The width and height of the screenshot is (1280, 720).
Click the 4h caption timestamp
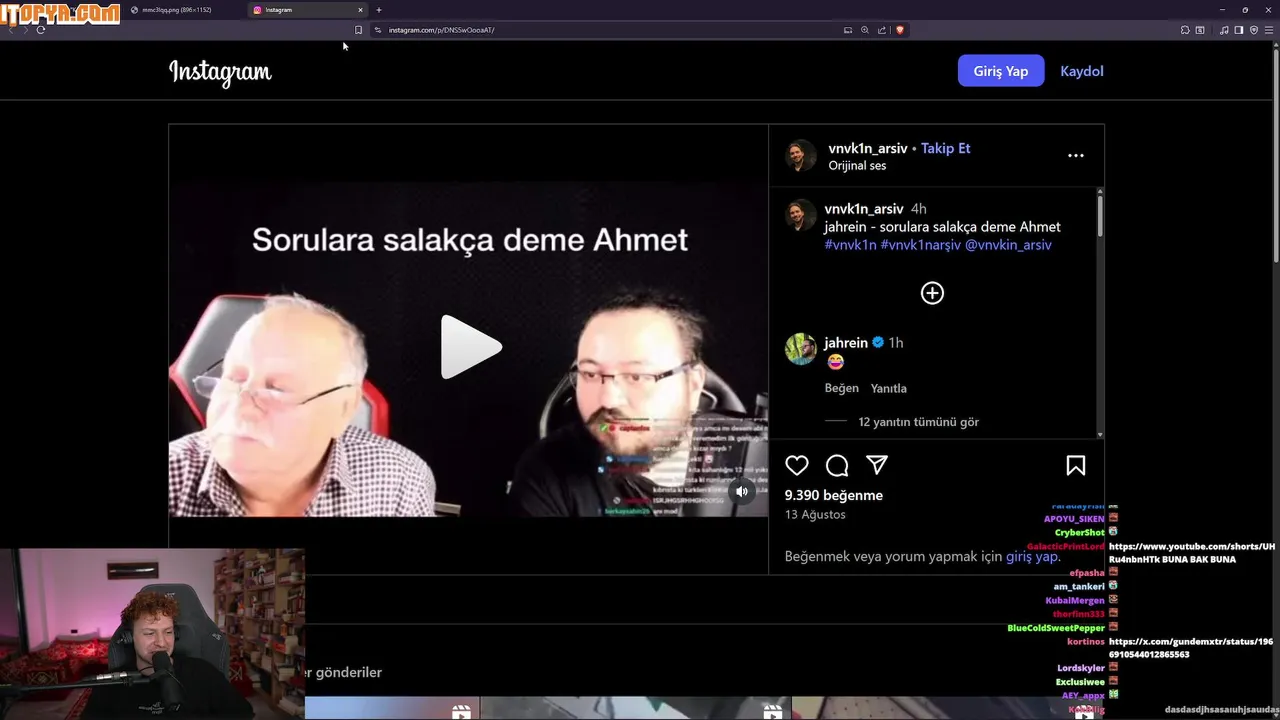[918, 209]
